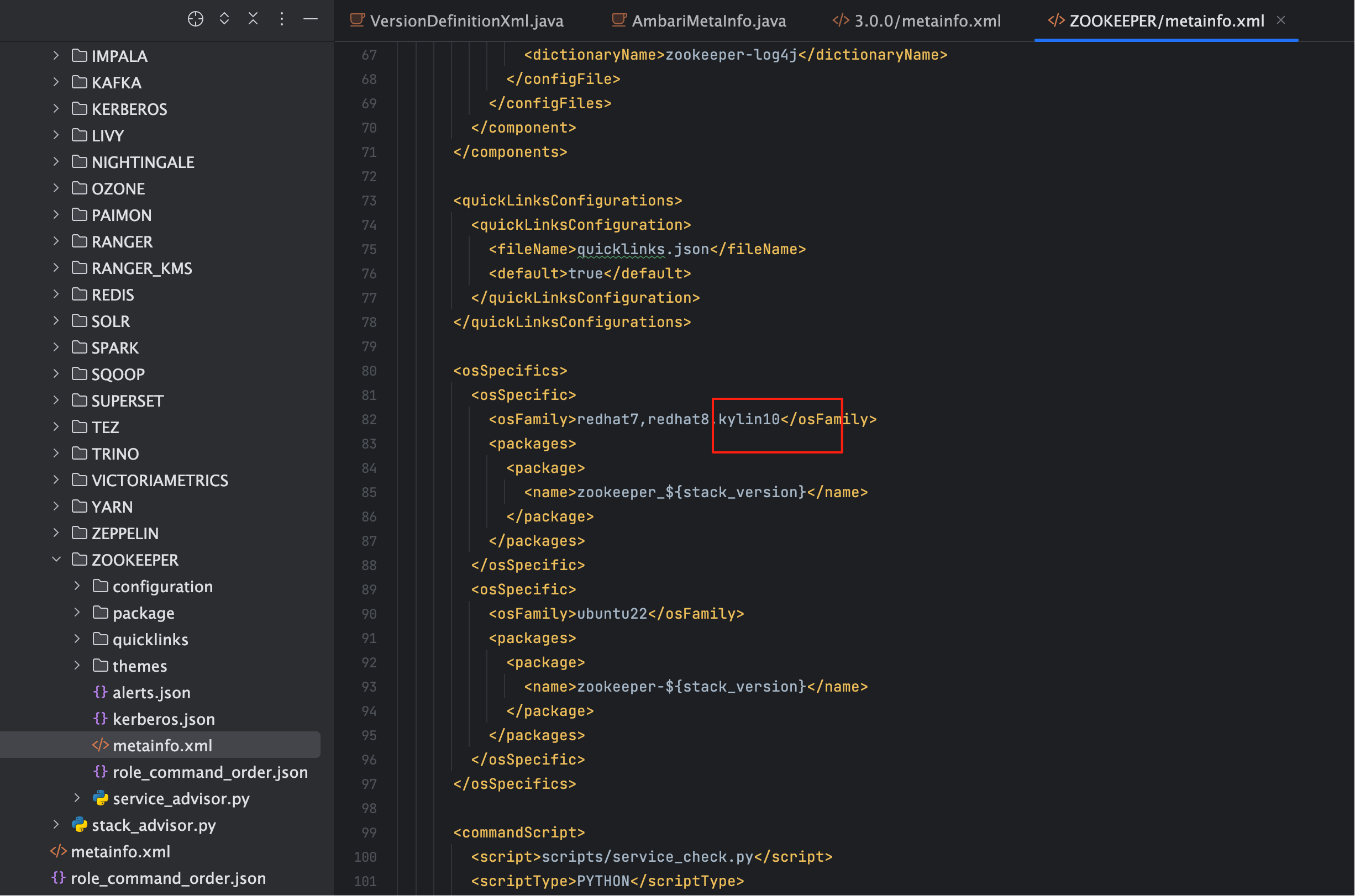The height and width of the screenshot is (896, 1355).
Task: Collapse the ZOOKEEPER folder
Action: (x=56, y=560)
